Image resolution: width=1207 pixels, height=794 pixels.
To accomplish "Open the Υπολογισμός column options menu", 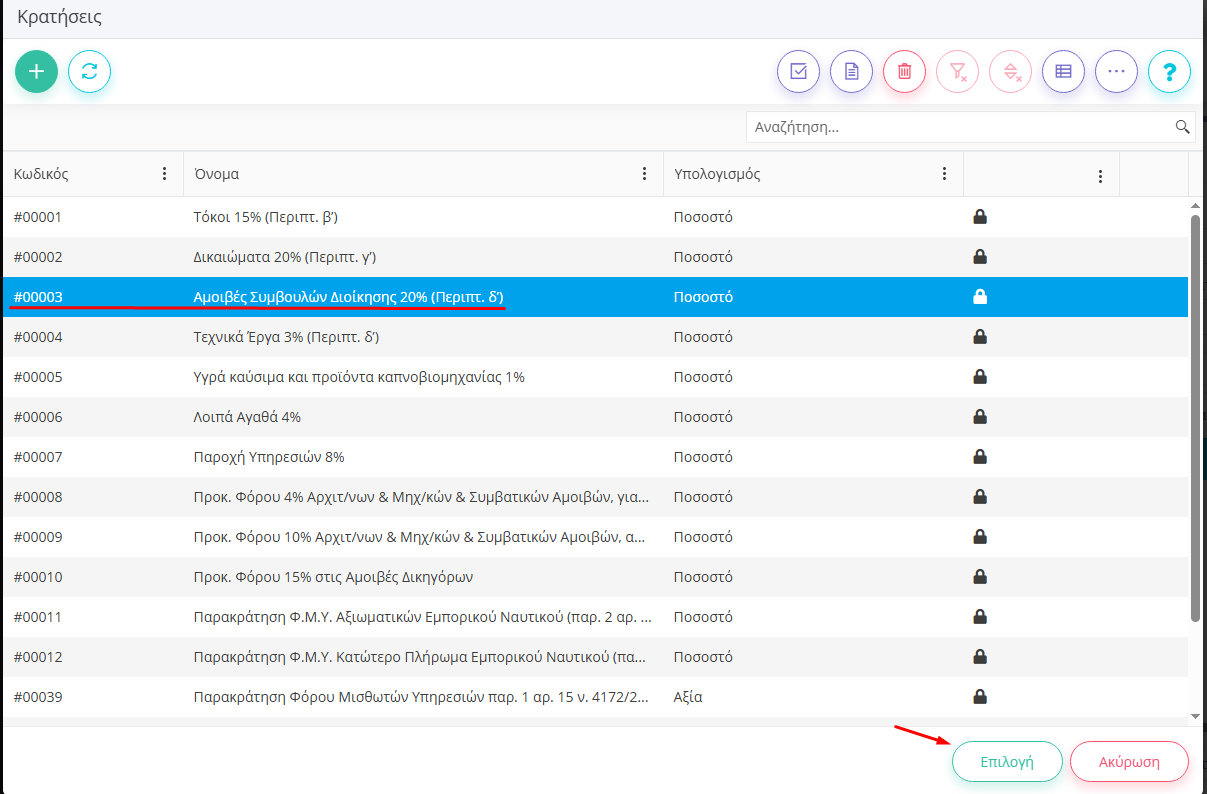I will pyautogui.click(x=945, y=174).
